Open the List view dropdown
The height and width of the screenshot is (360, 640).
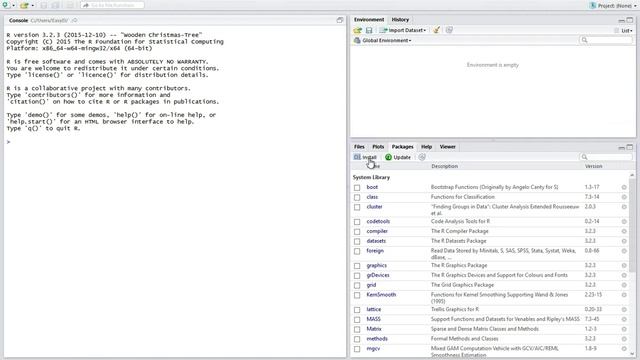click(x=624, y=31)
